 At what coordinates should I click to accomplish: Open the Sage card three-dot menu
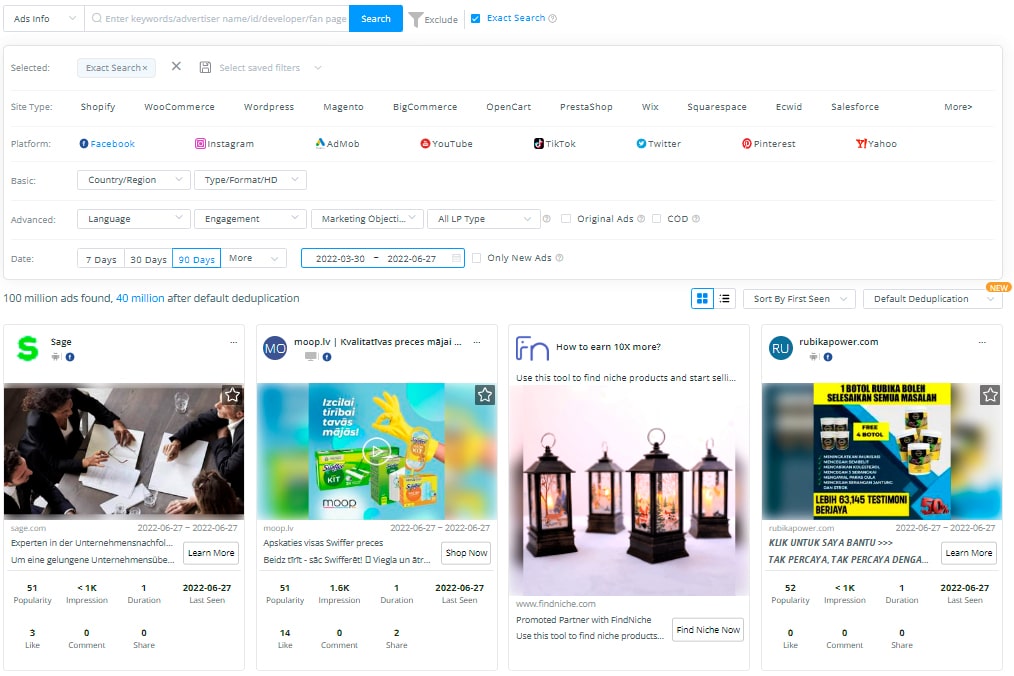click(x=233, y=342)
